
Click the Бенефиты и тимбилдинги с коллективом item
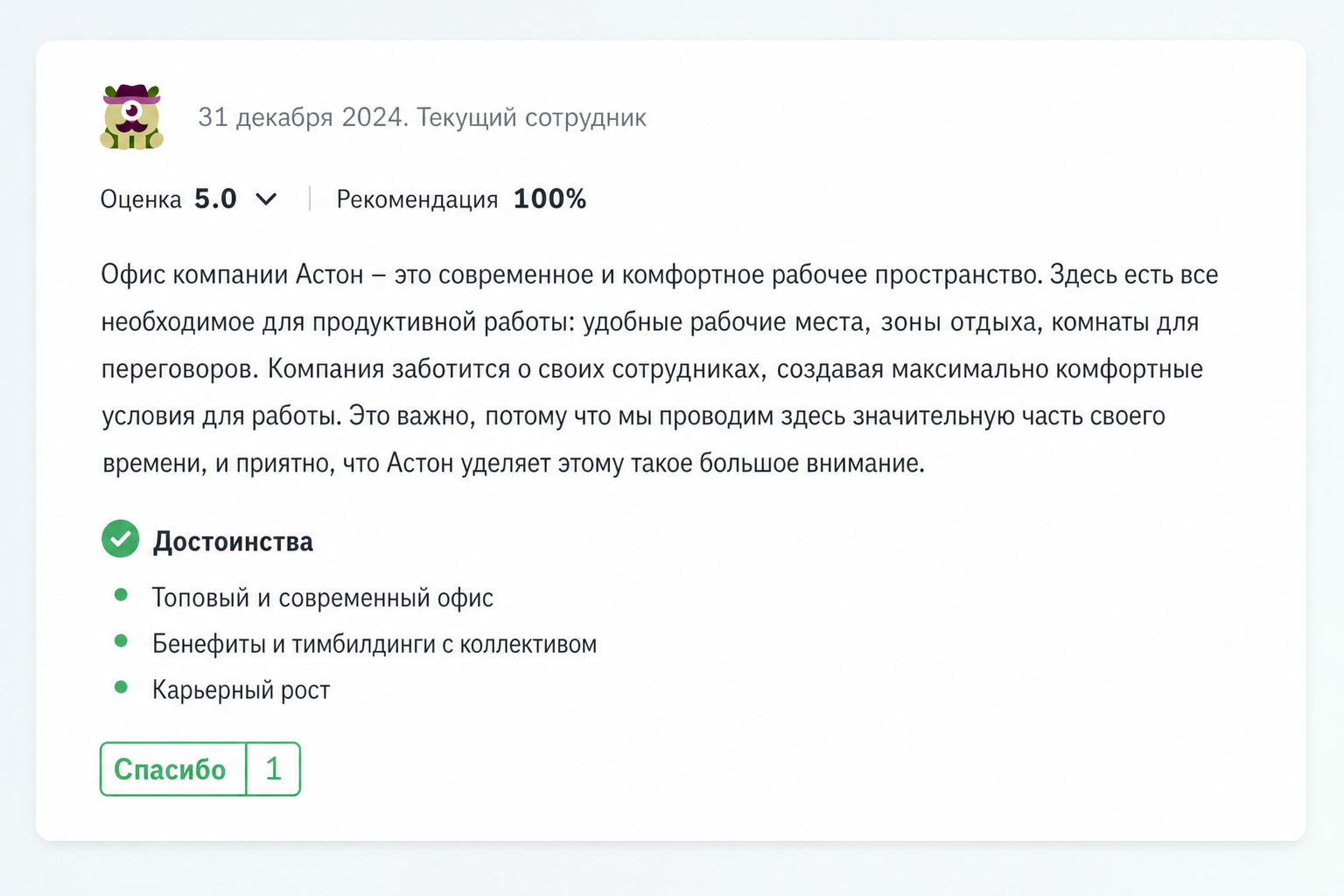[374, 644]
